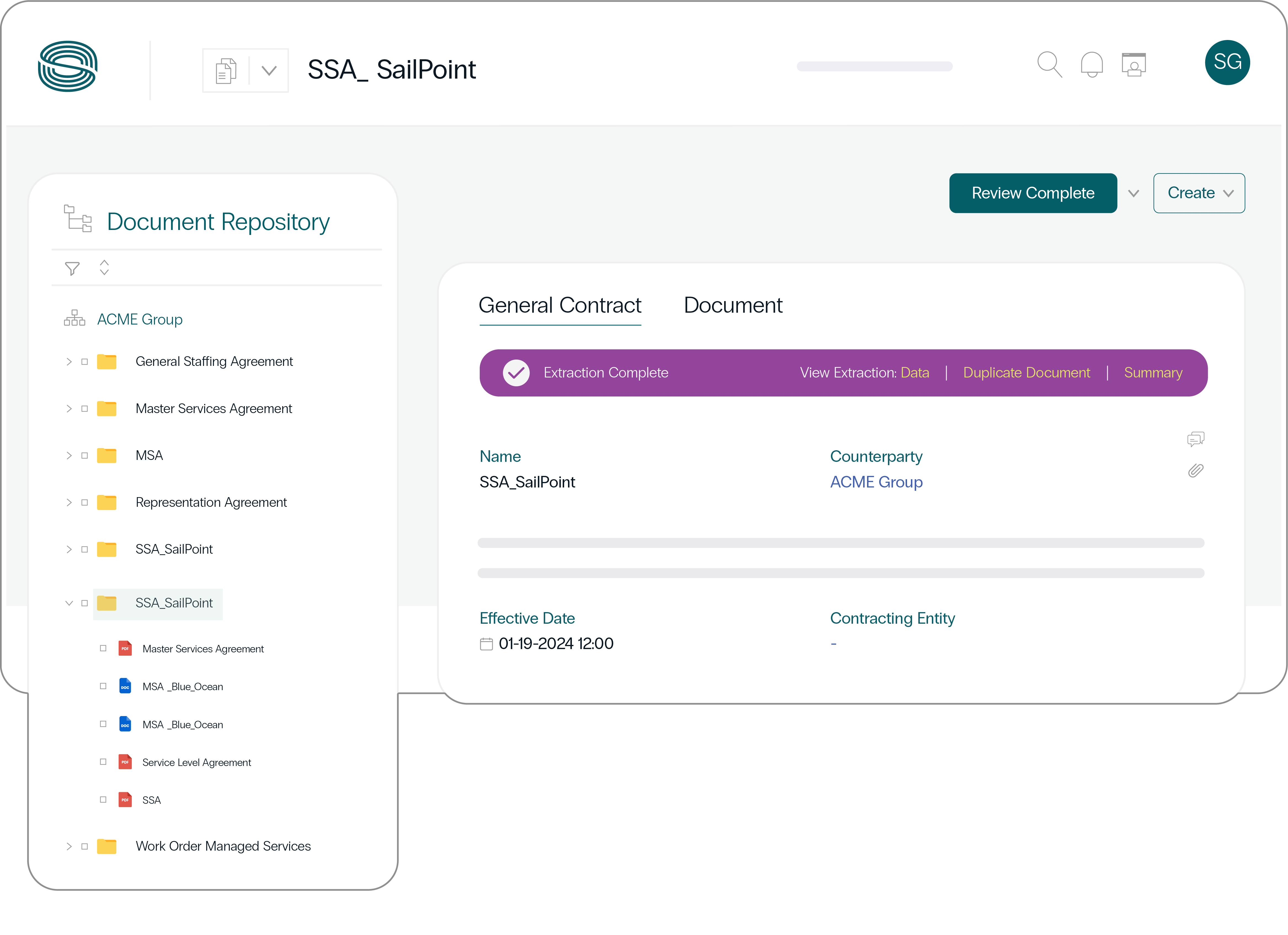This screenshot has height=935, width=1288.
Task: Switch to the General Contract tab
Action: point(560,306)
